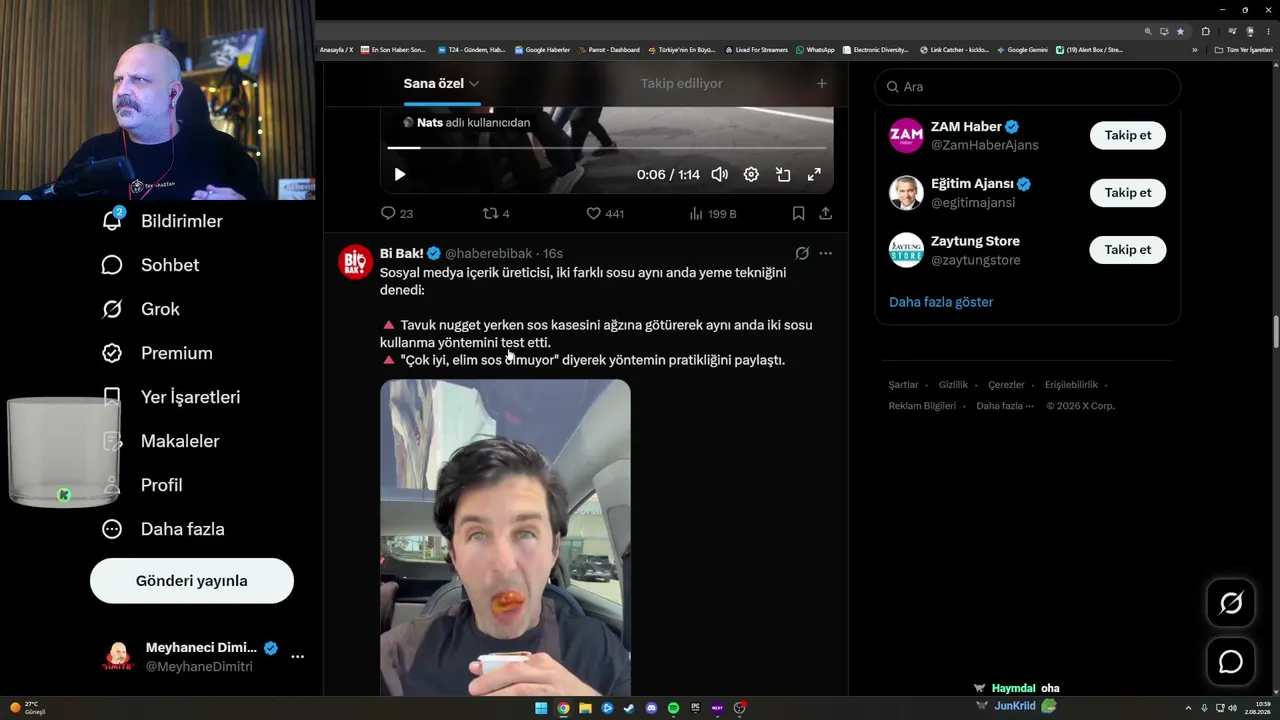Viewport: 1280px width, 720px height.
Task: Open Erişilebilirlik footer link
Action: point(1071,385)
